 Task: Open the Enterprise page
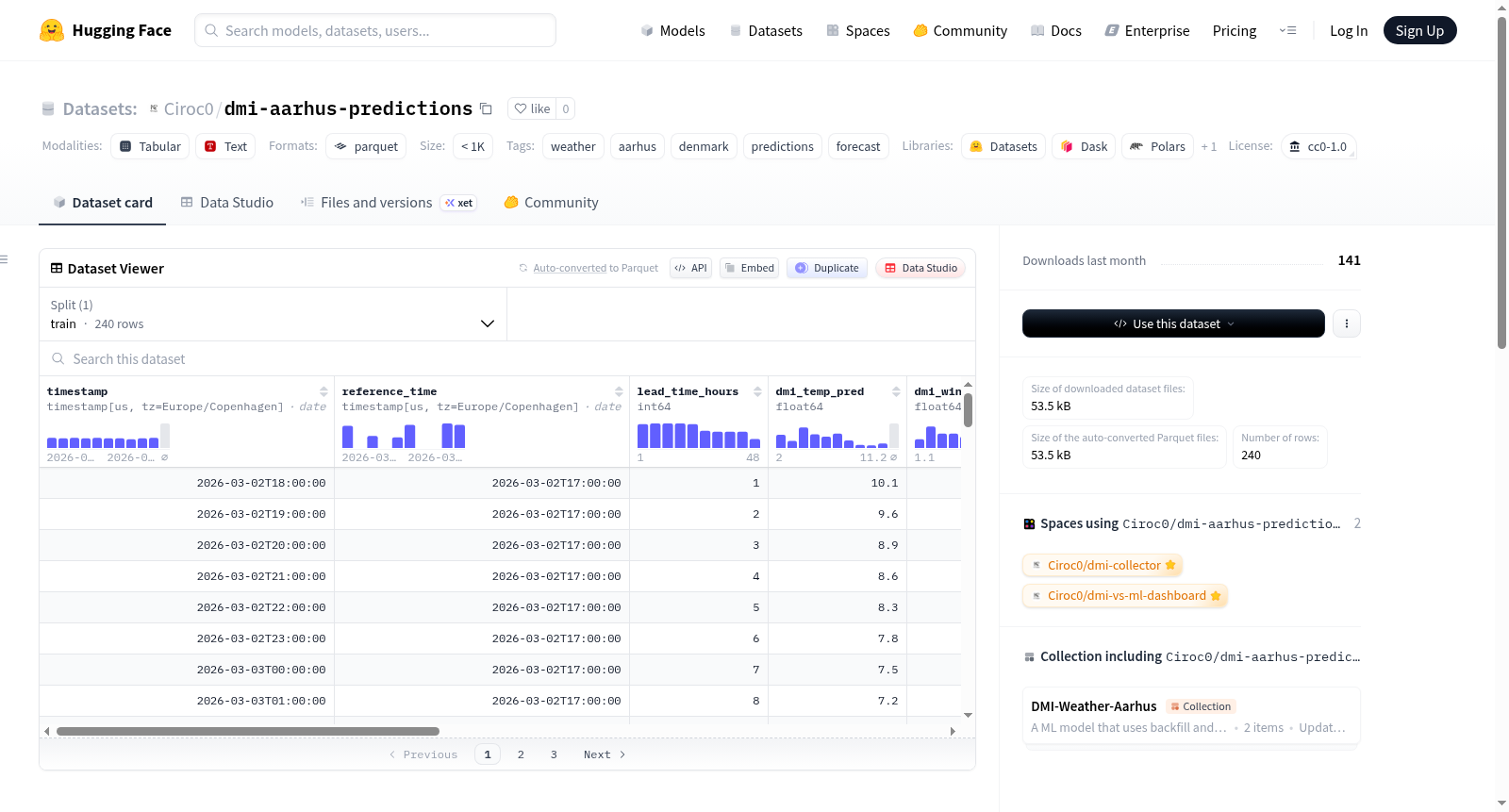pos(1147,30)
